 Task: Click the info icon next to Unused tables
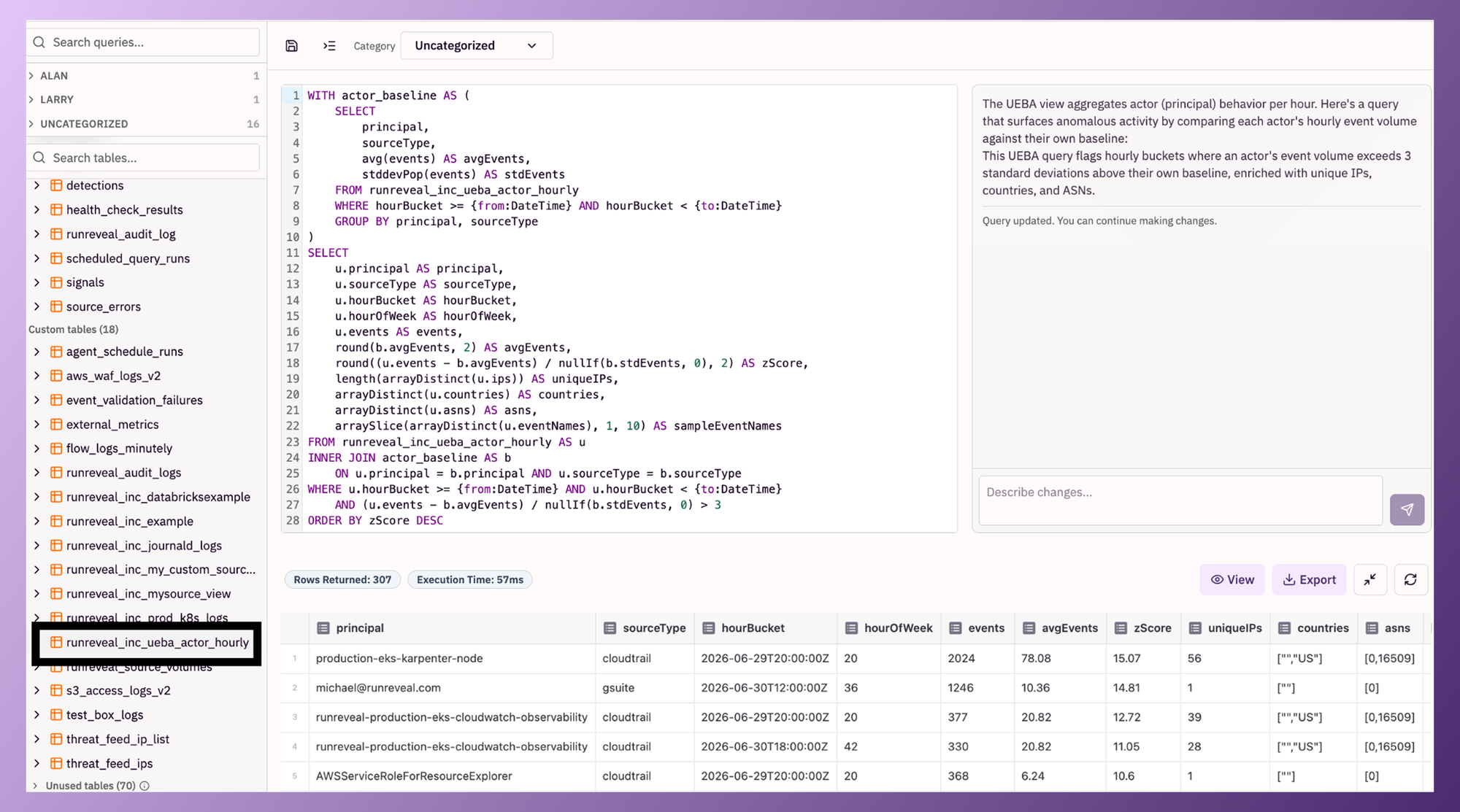(x=145, y=786)
